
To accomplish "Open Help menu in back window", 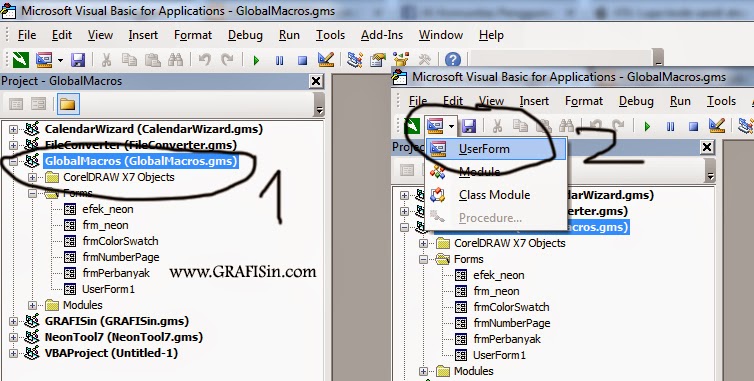I will pyautogui.click(x=491, y=35).
